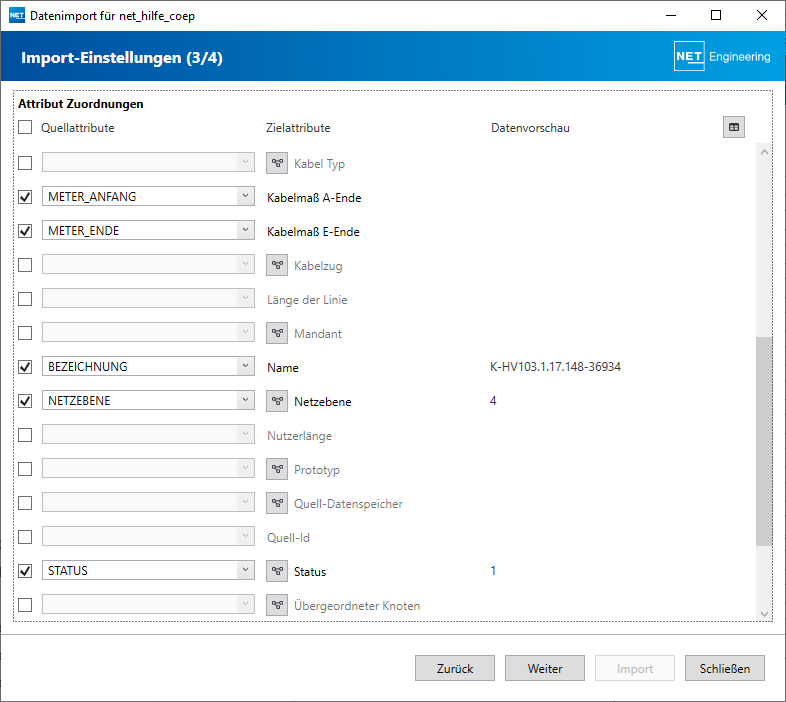Open the data preview table icon
The image size is (786, 702).
click(x=733, y=127)
